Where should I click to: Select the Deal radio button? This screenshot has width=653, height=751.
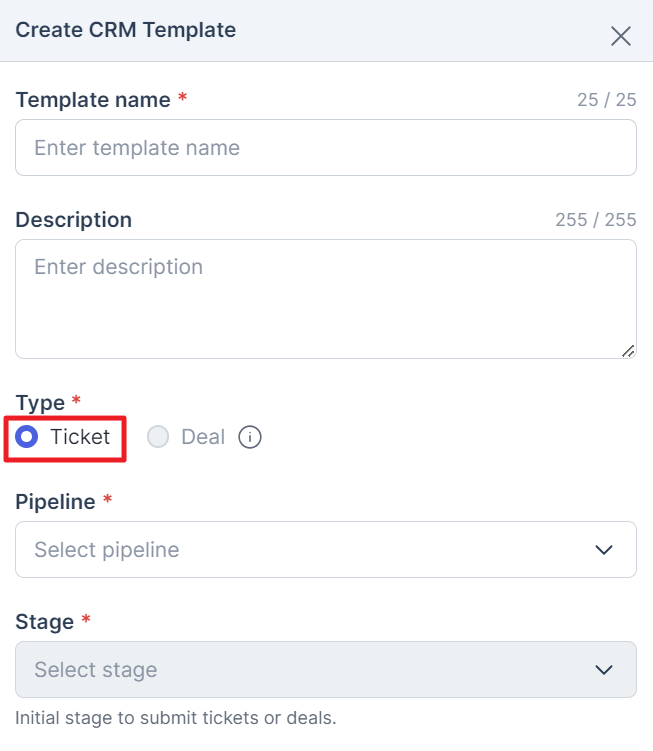(x=158, y=437)
